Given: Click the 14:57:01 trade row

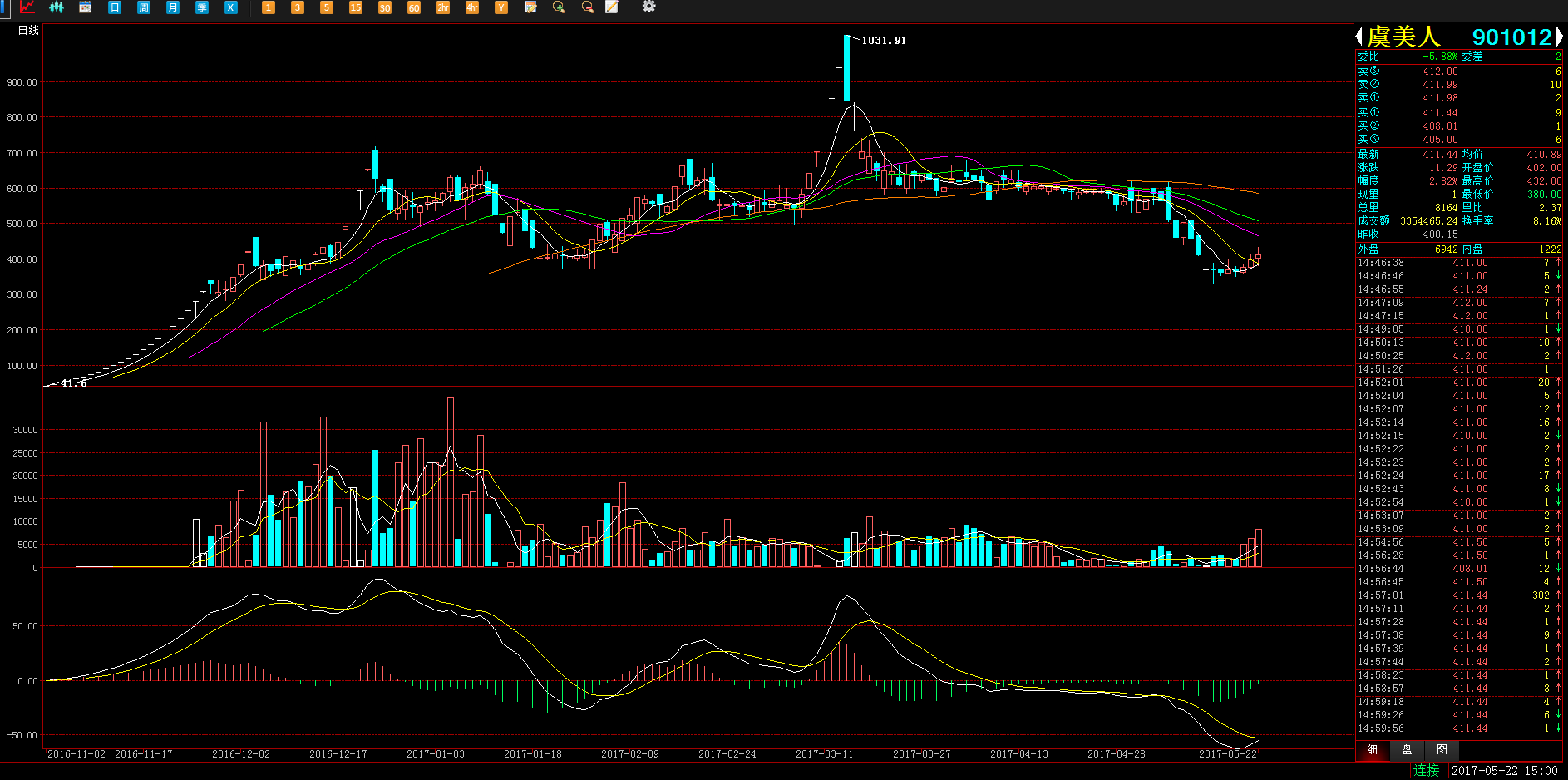Looking at the screenshot, I should point(1459,595).
